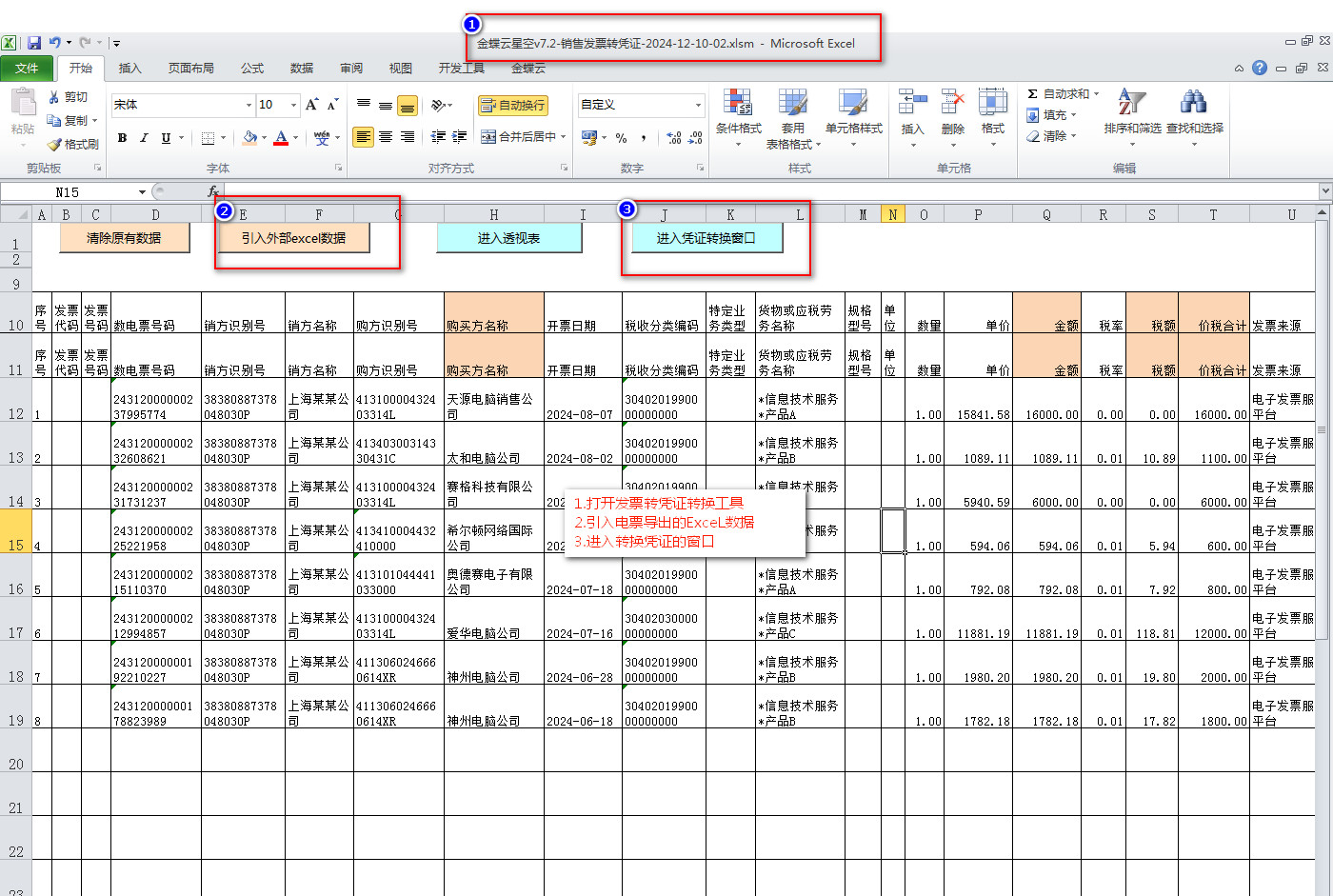
Task: Toggle the Wrap Text button
Action: (512, 105)
